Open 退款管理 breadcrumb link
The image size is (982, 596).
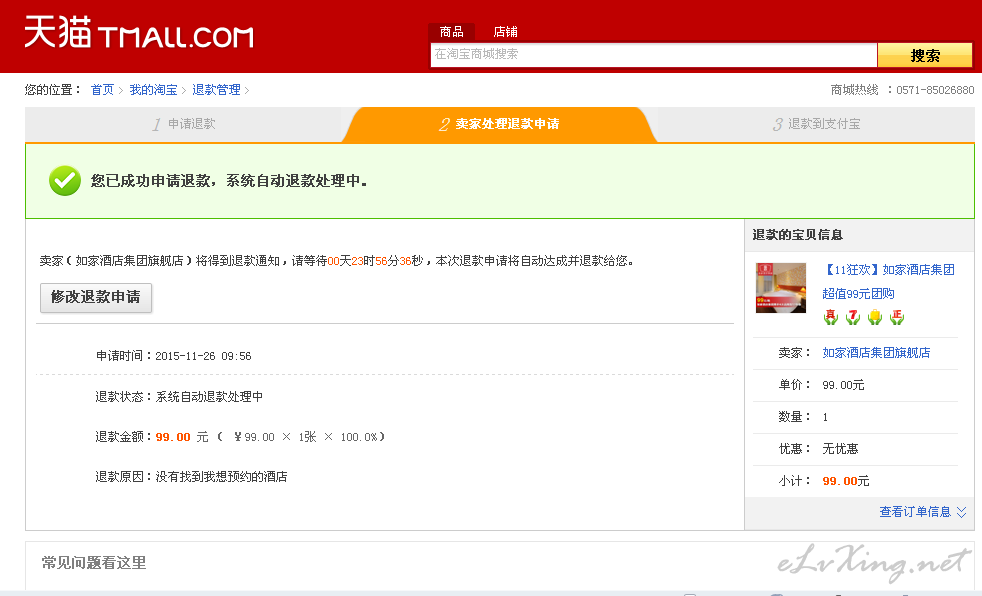pyautogui.click(x=216, y=90)
